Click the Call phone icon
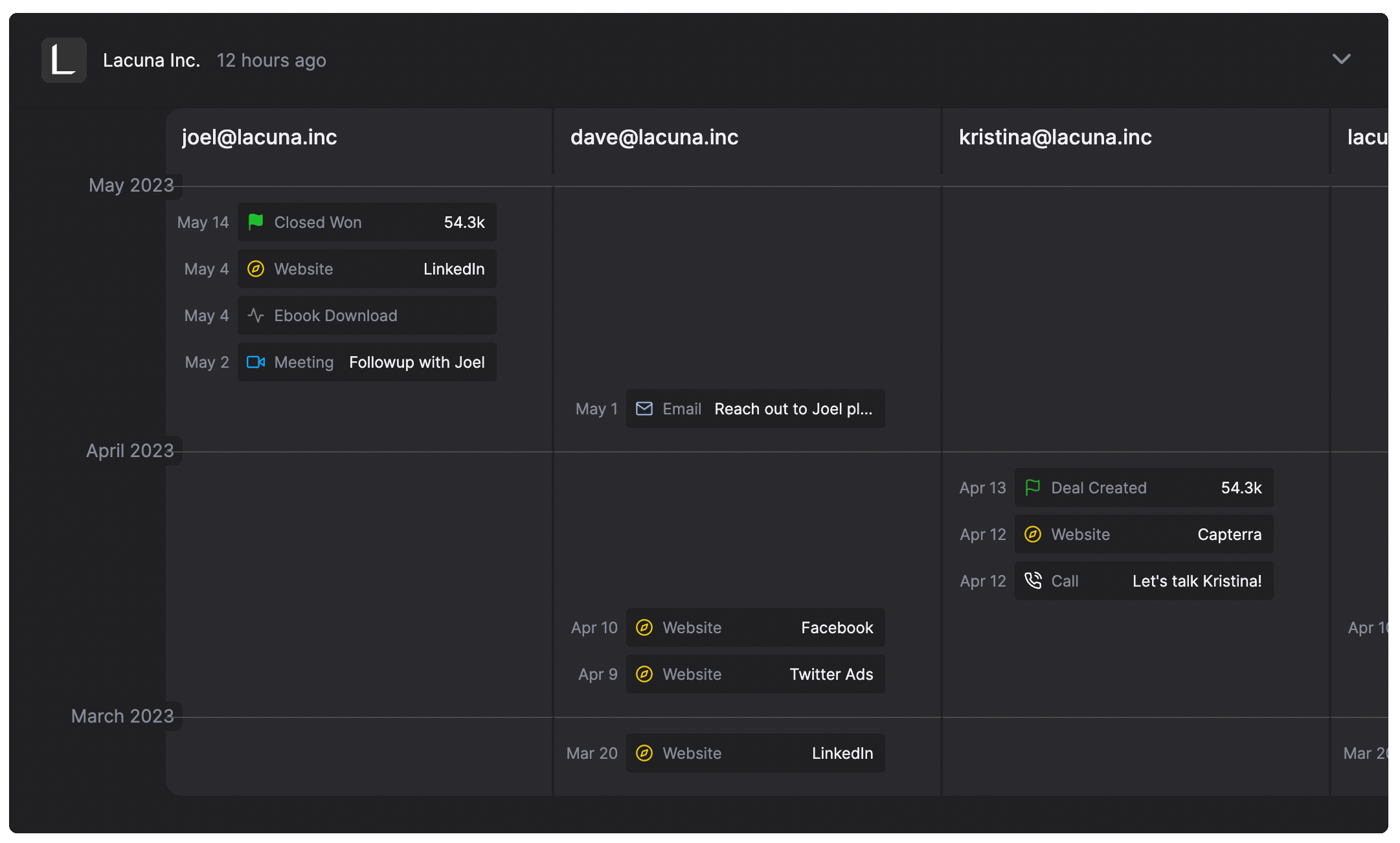1400x843 pixels. (1033, 581)
